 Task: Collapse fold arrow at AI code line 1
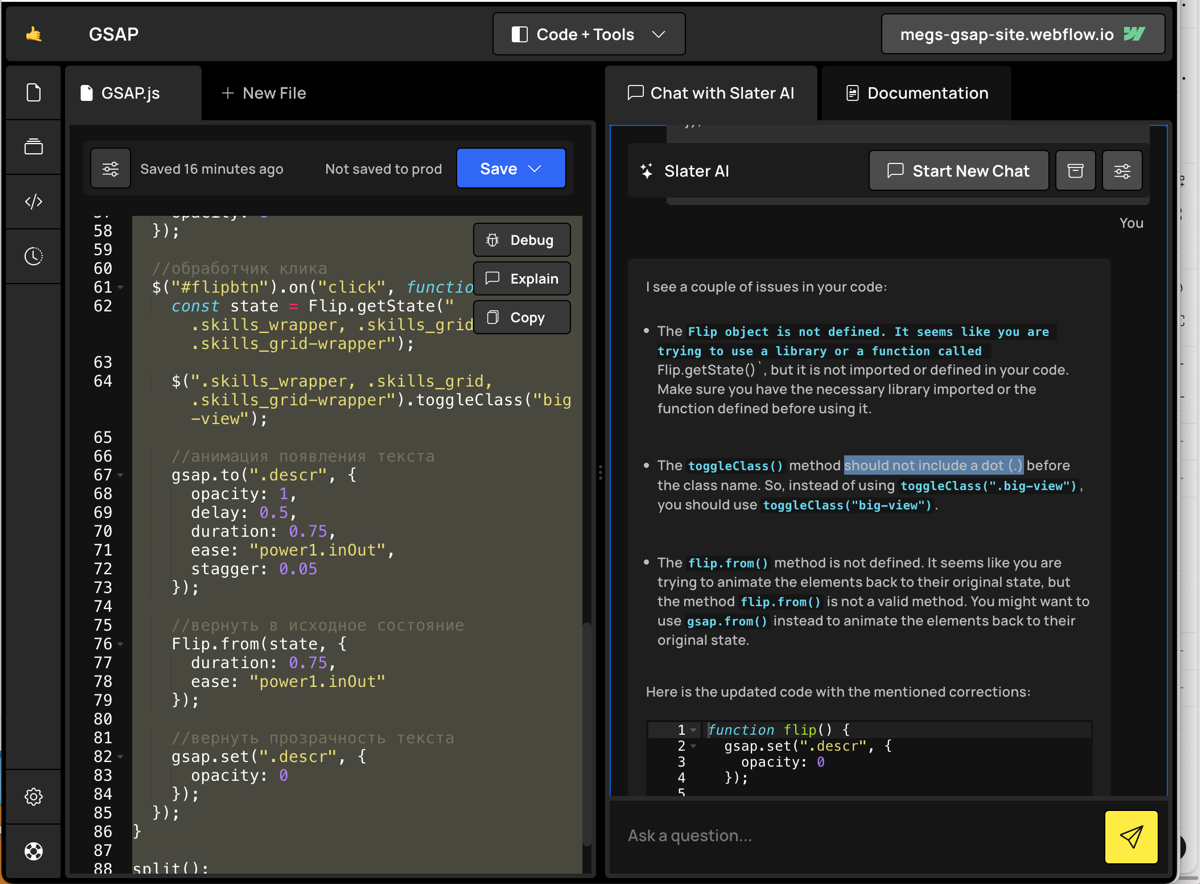point(693,730)
